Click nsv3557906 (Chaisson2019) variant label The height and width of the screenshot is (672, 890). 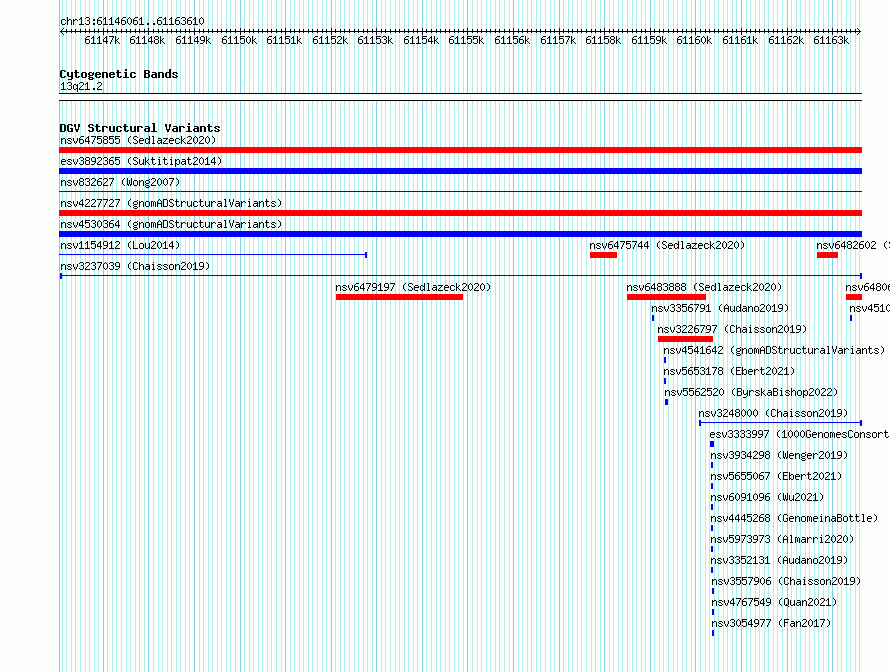pyautogui.click(x=786, y=581)
